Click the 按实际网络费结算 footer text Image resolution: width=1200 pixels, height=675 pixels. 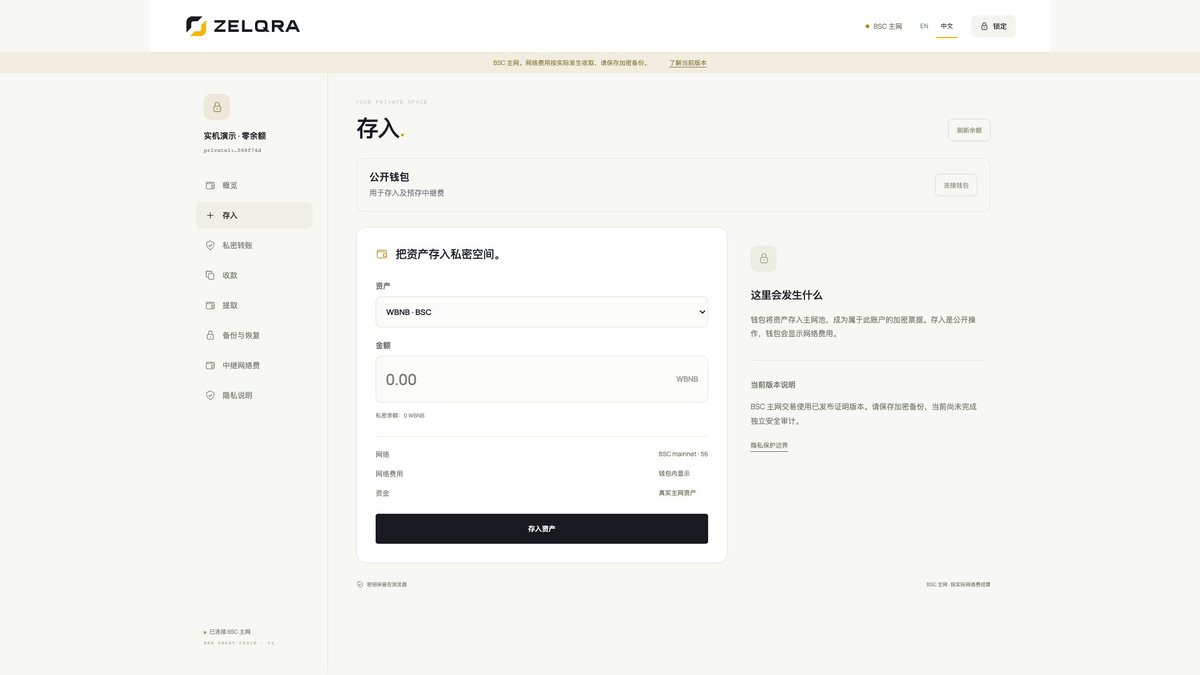(x=970, y=584)
